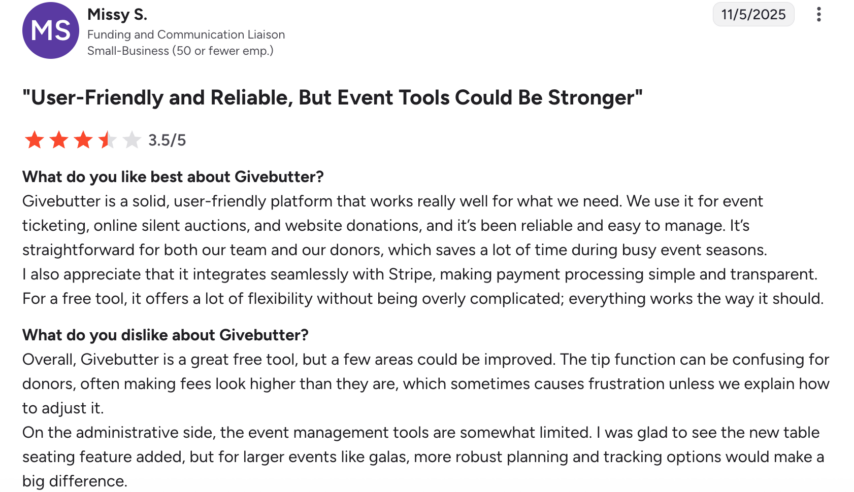
Task: Click the sentence starting "For a free tool"
Action: point(423,299)
